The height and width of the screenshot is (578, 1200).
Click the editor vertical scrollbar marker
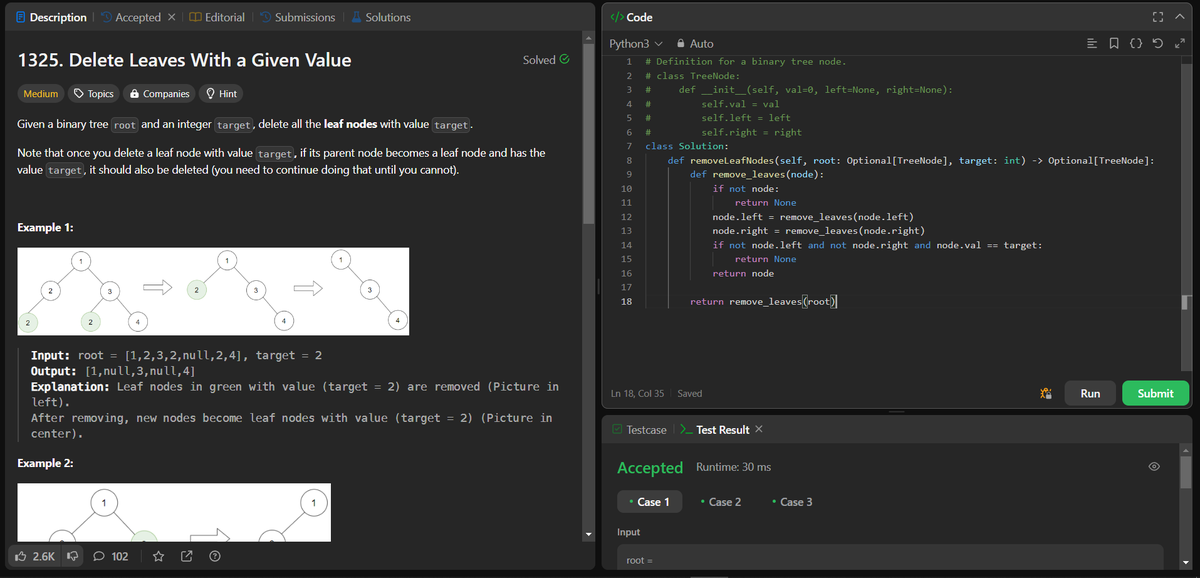coord(1187,302)
